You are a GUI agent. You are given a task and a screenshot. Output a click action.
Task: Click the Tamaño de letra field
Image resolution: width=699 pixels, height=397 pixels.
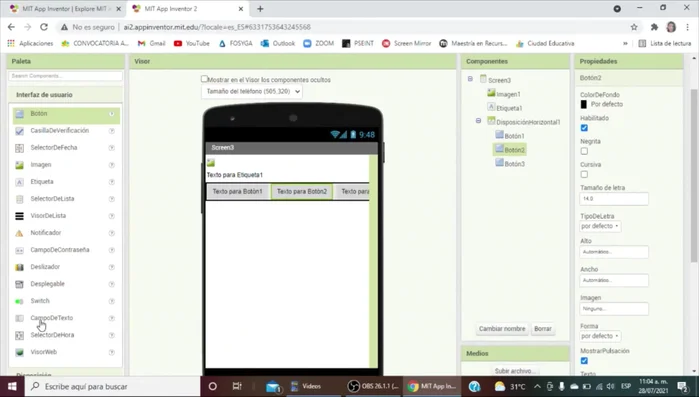614,199
